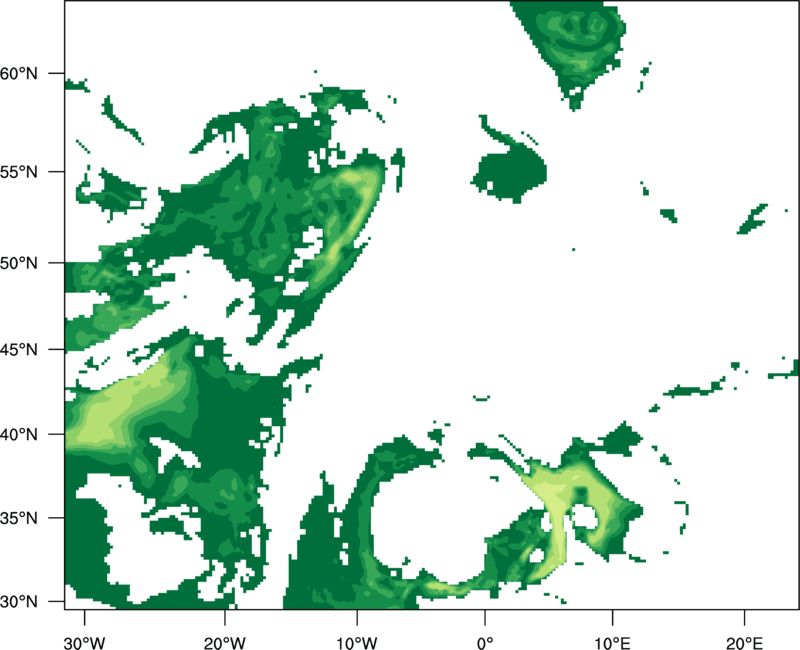Click the 40°N latitude label
This screenshot has height=650, width=800.
(x=19, y=435)
